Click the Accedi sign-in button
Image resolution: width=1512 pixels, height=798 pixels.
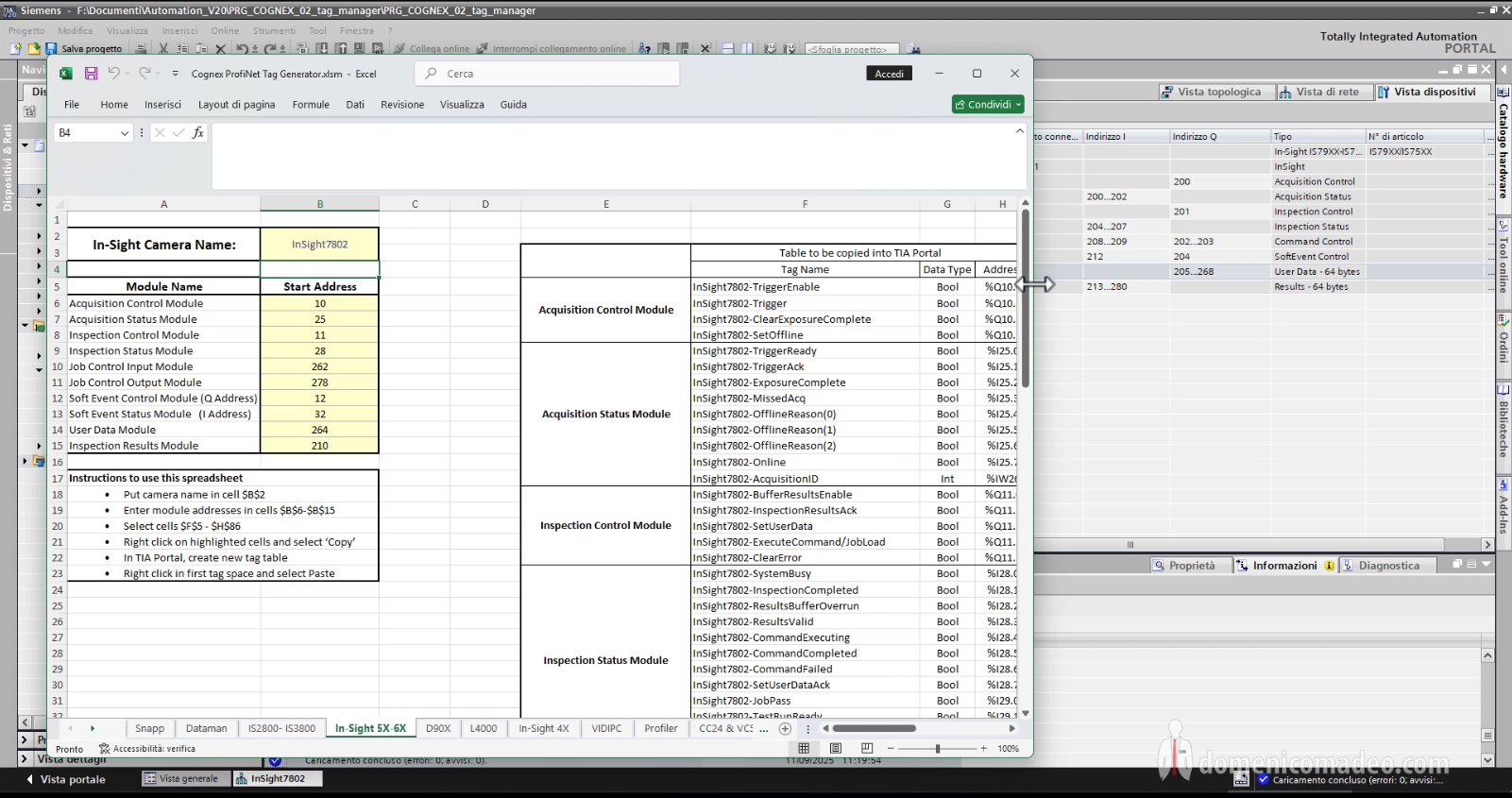(889, 74)
